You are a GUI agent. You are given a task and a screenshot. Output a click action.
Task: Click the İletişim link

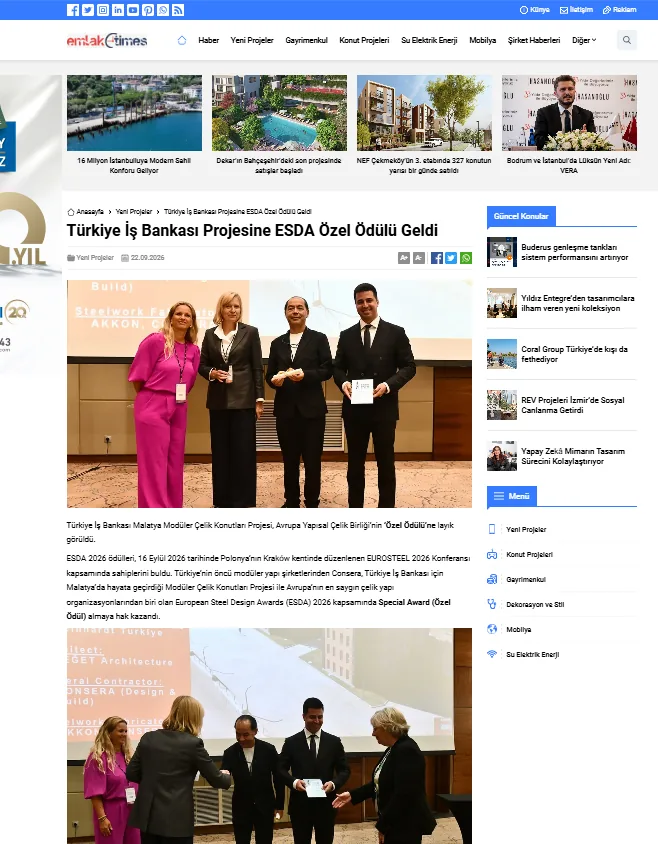[576, 10]
